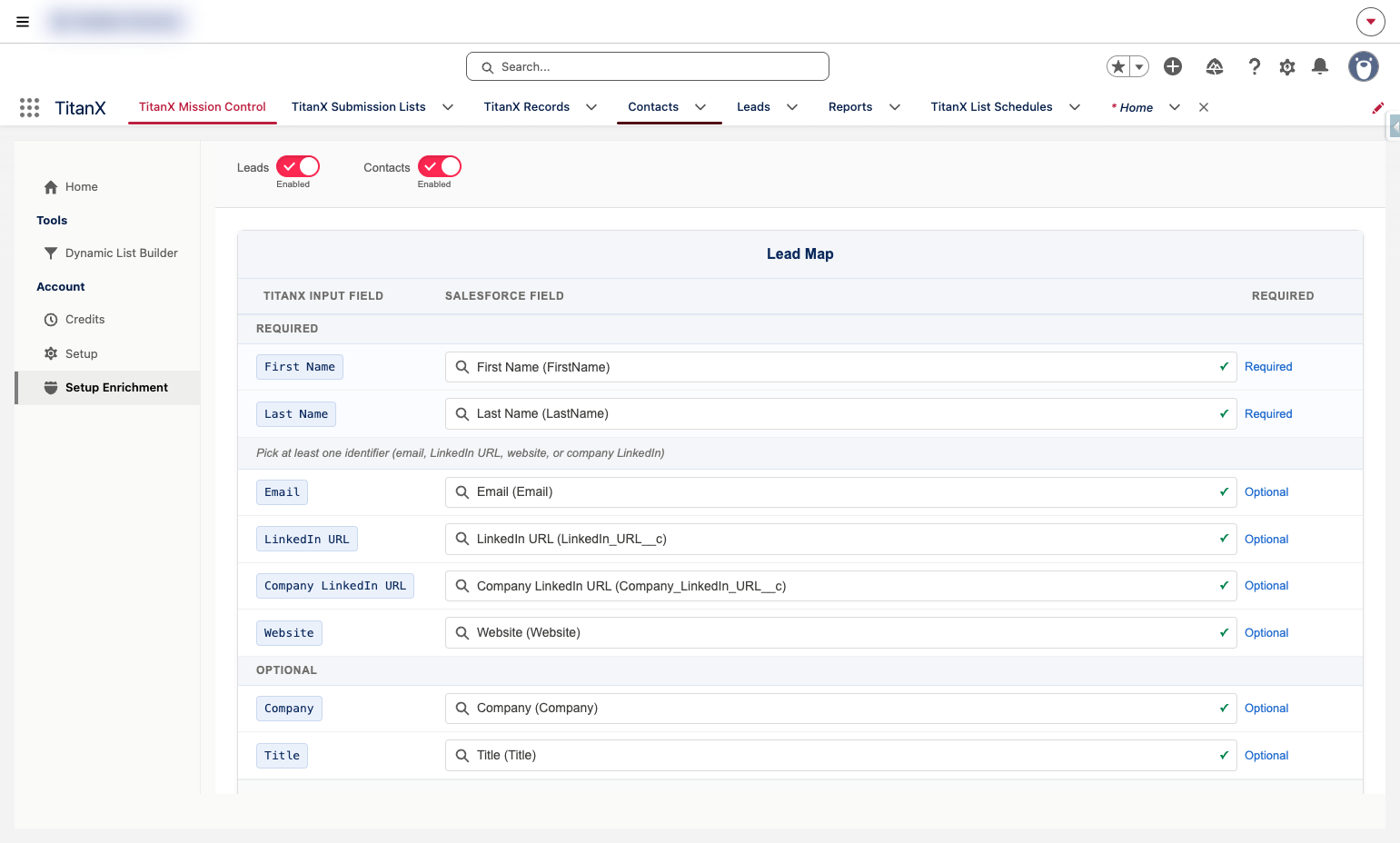Select the TitanX List Schedules tab

[x=992, y=107]
